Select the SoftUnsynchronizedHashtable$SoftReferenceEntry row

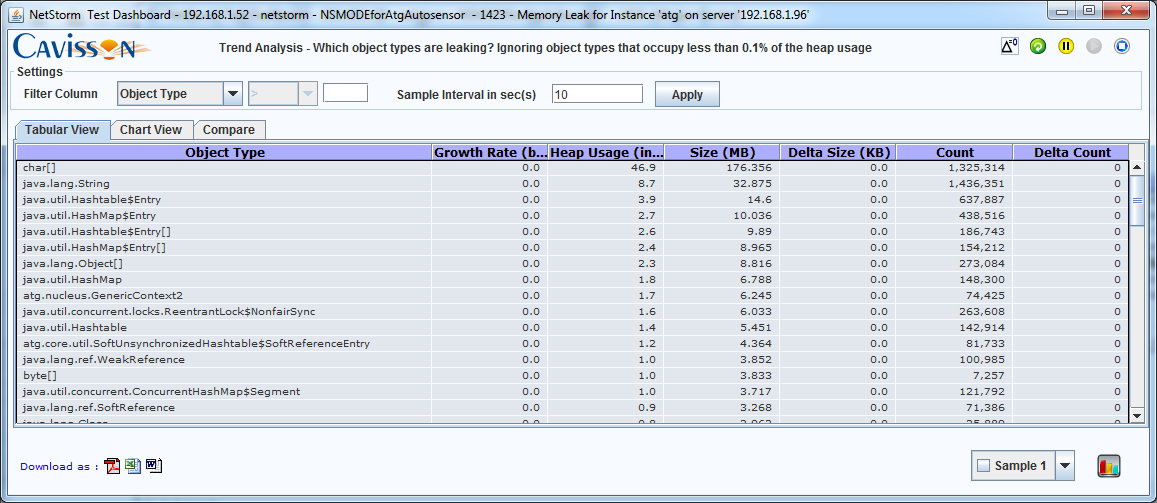(573, 343)
